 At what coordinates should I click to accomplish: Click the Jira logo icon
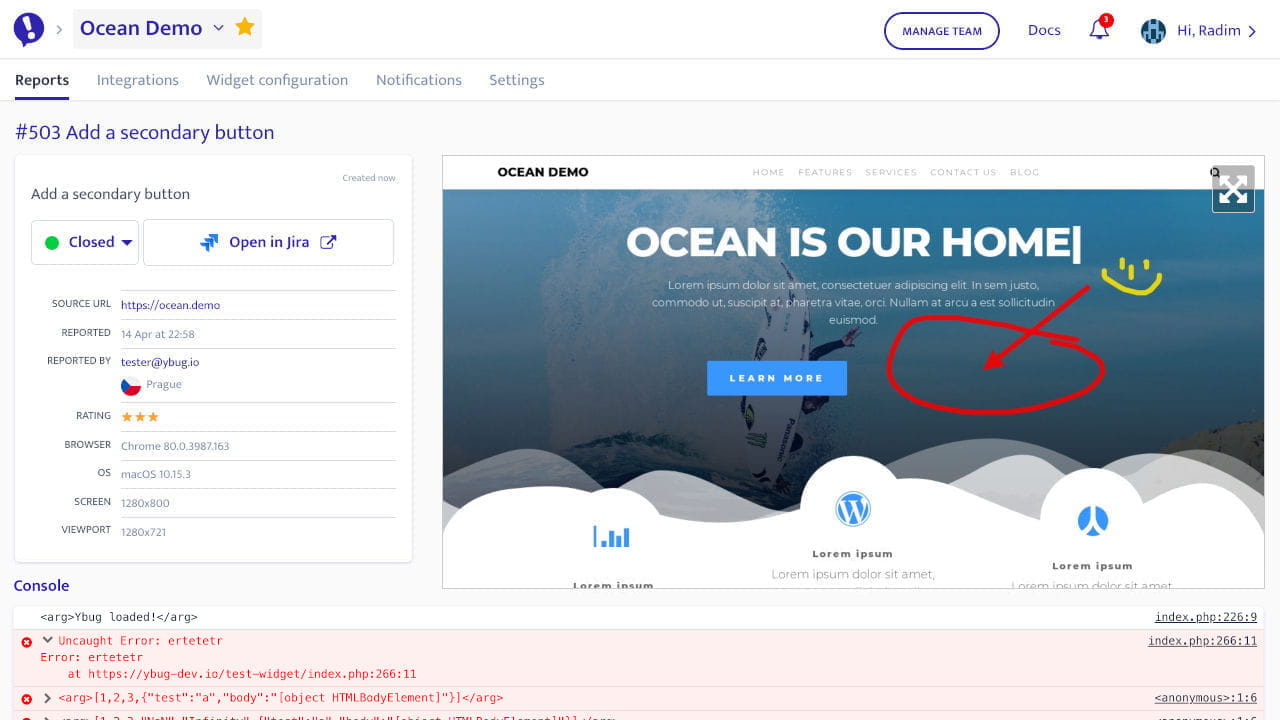click(209, 242)
